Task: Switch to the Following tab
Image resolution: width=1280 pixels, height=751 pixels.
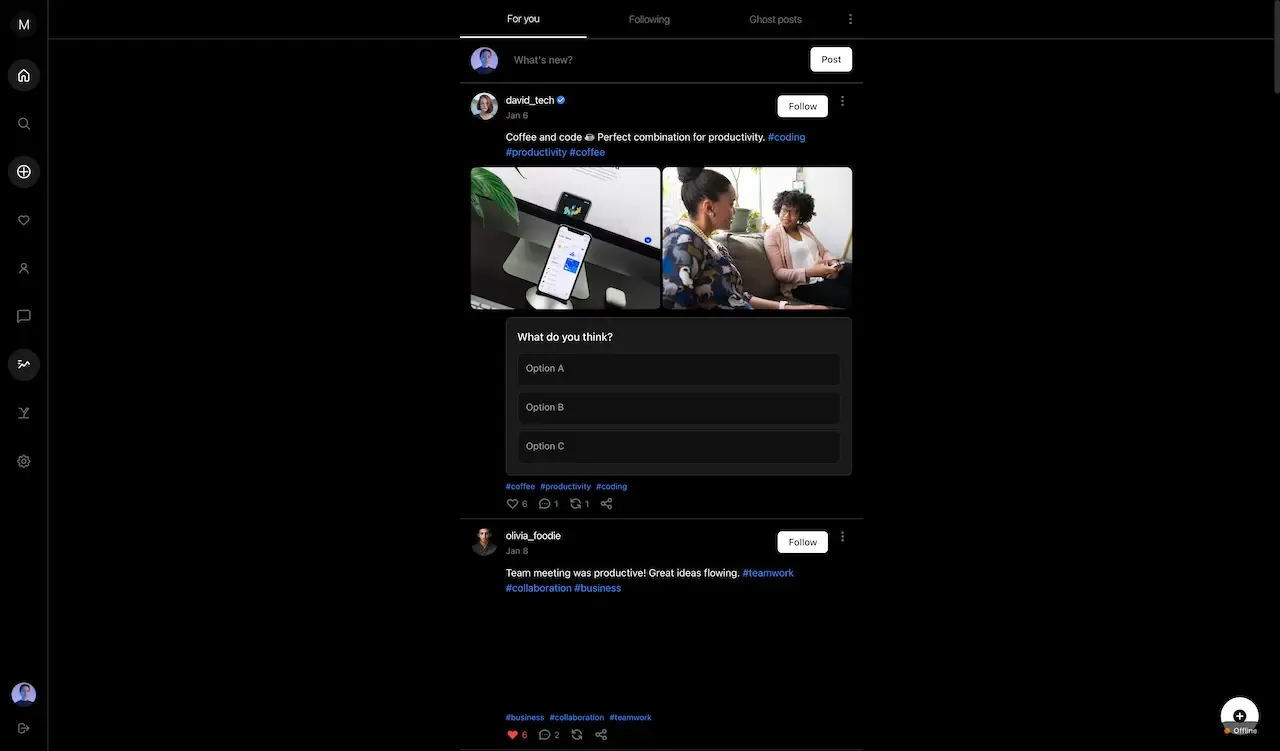Action: click(x=649, y=19)
